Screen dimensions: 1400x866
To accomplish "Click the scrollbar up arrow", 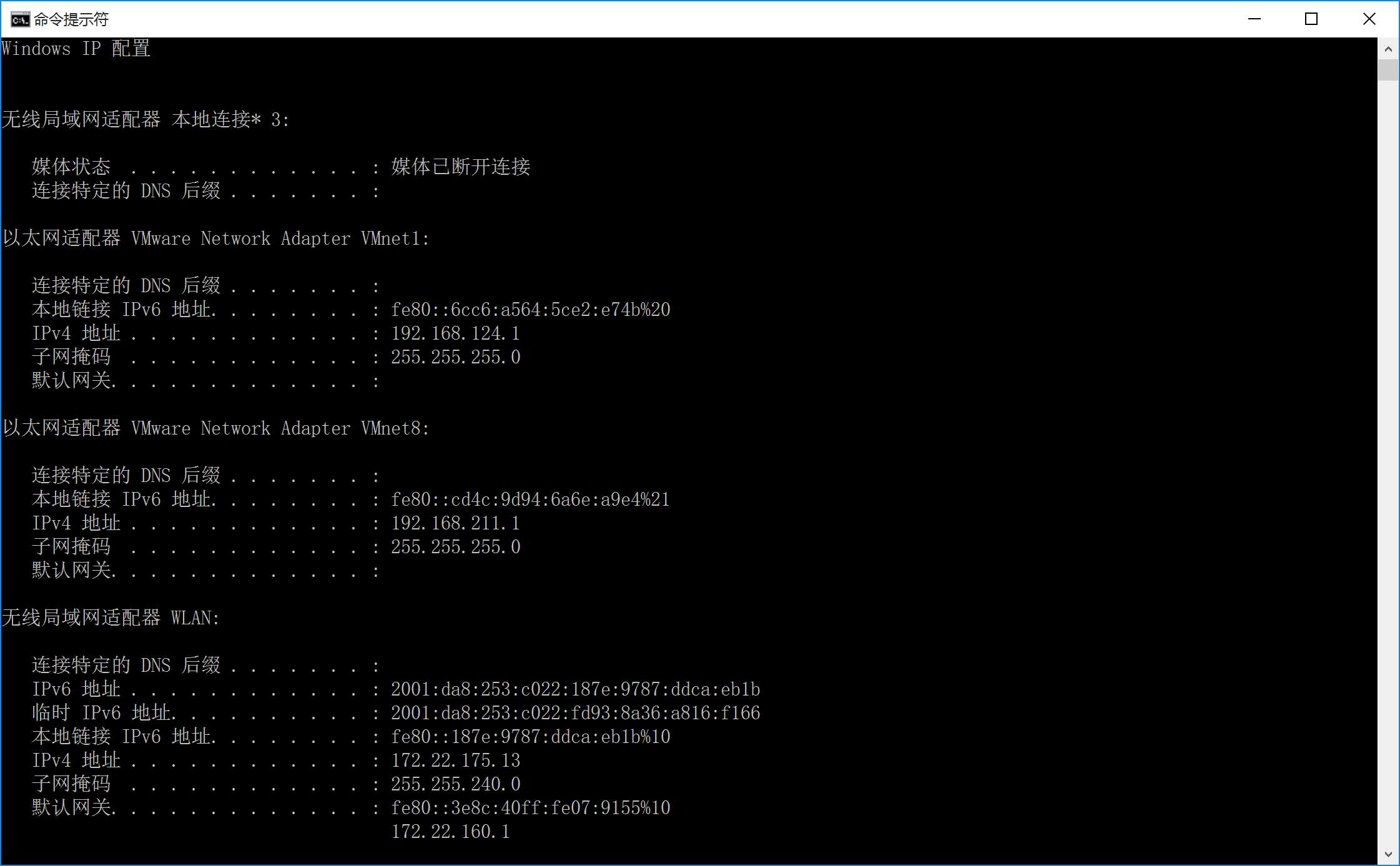I will point(1388,49).
